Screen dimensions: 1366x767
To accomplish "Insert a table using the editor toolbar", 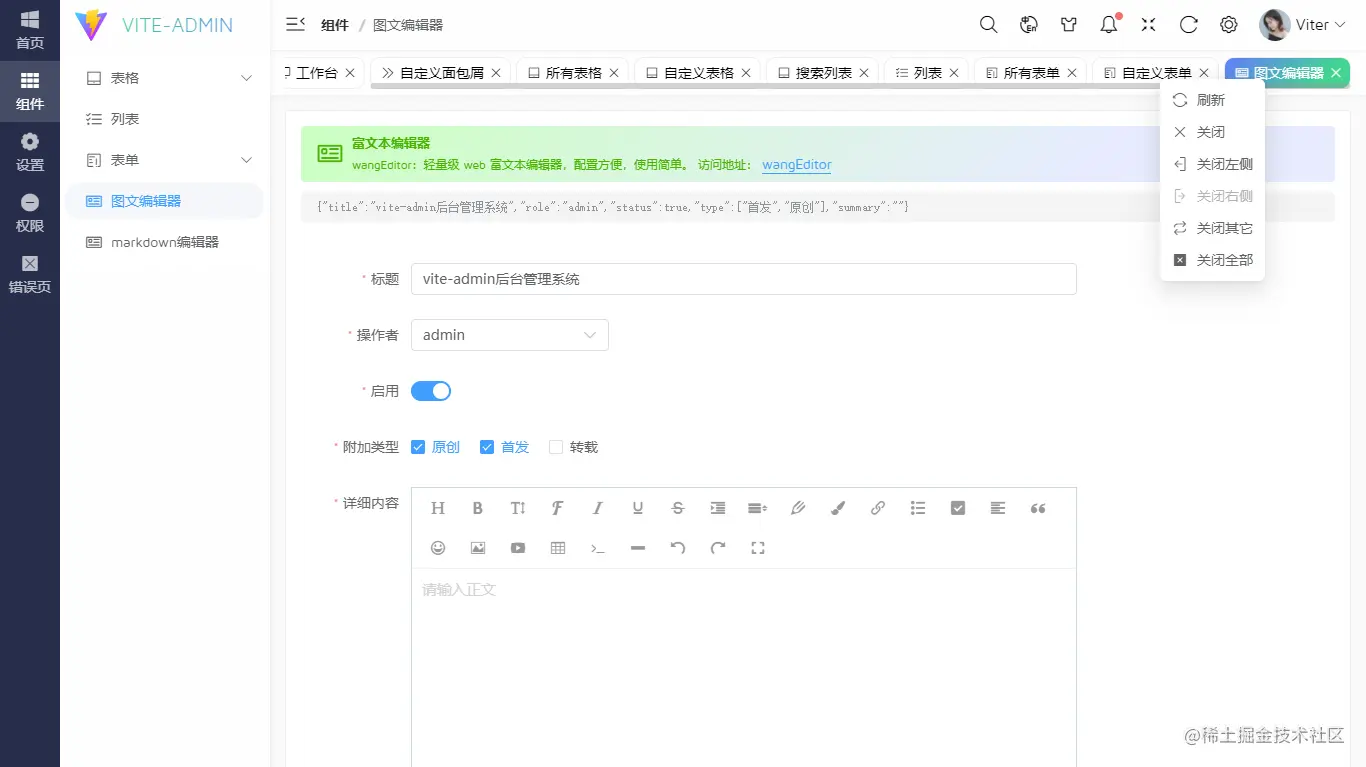I will [557, 547].
